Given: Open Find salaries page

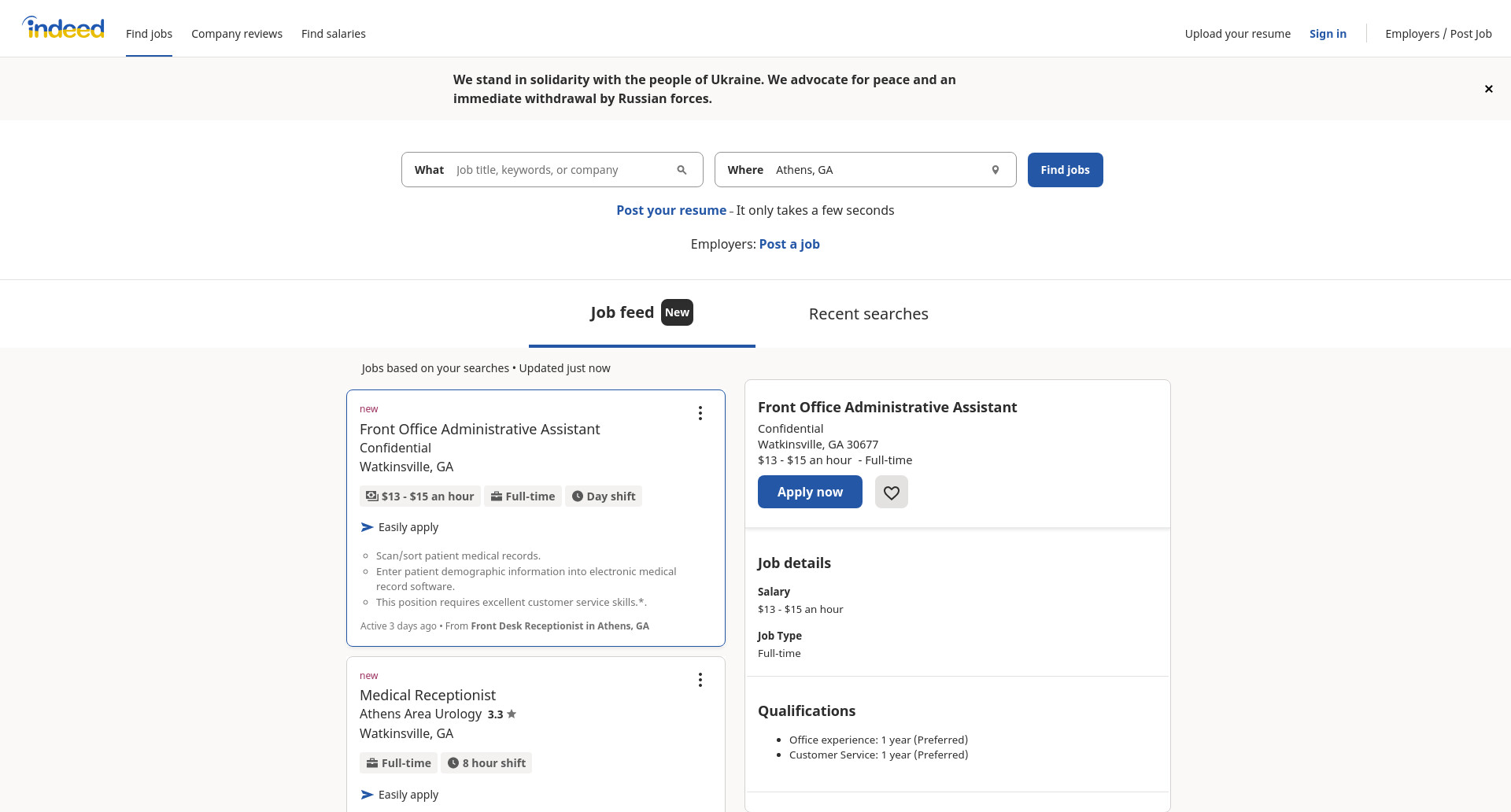Looking at the screenshot, I should click(x=334, y=34).
